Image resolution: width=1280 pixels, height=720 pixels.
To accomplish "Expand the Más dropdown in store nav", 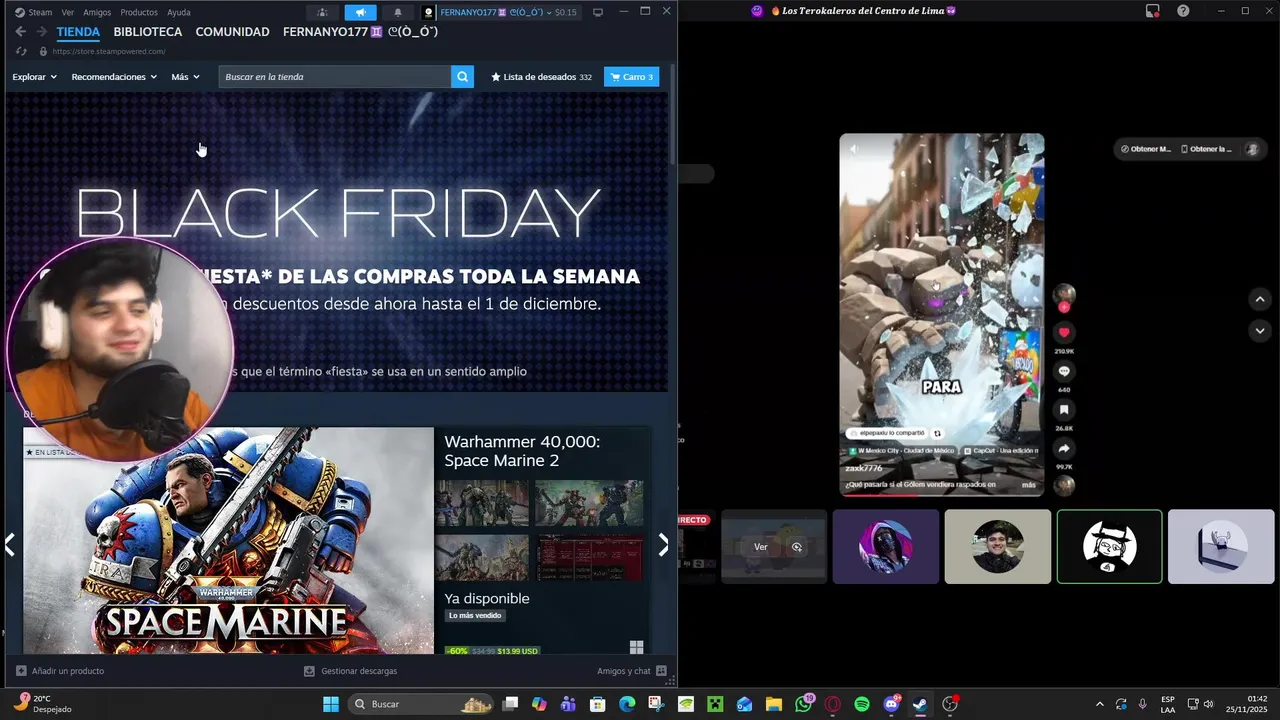I will [x=185, y=77].
